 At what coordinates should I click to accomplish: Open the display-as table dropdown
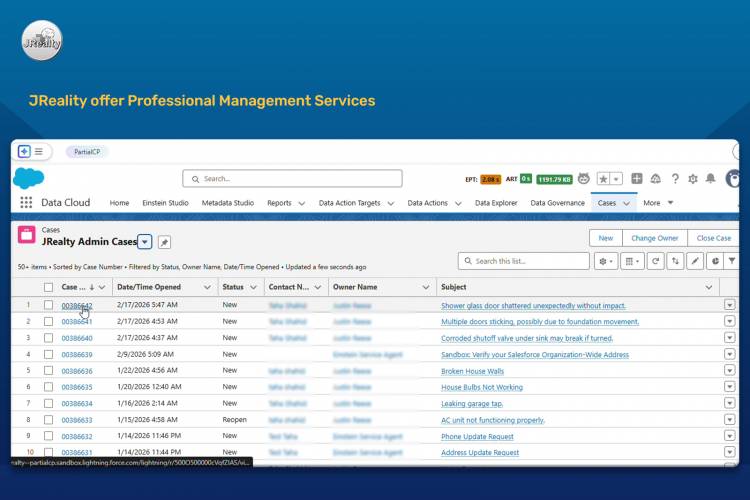632,261
